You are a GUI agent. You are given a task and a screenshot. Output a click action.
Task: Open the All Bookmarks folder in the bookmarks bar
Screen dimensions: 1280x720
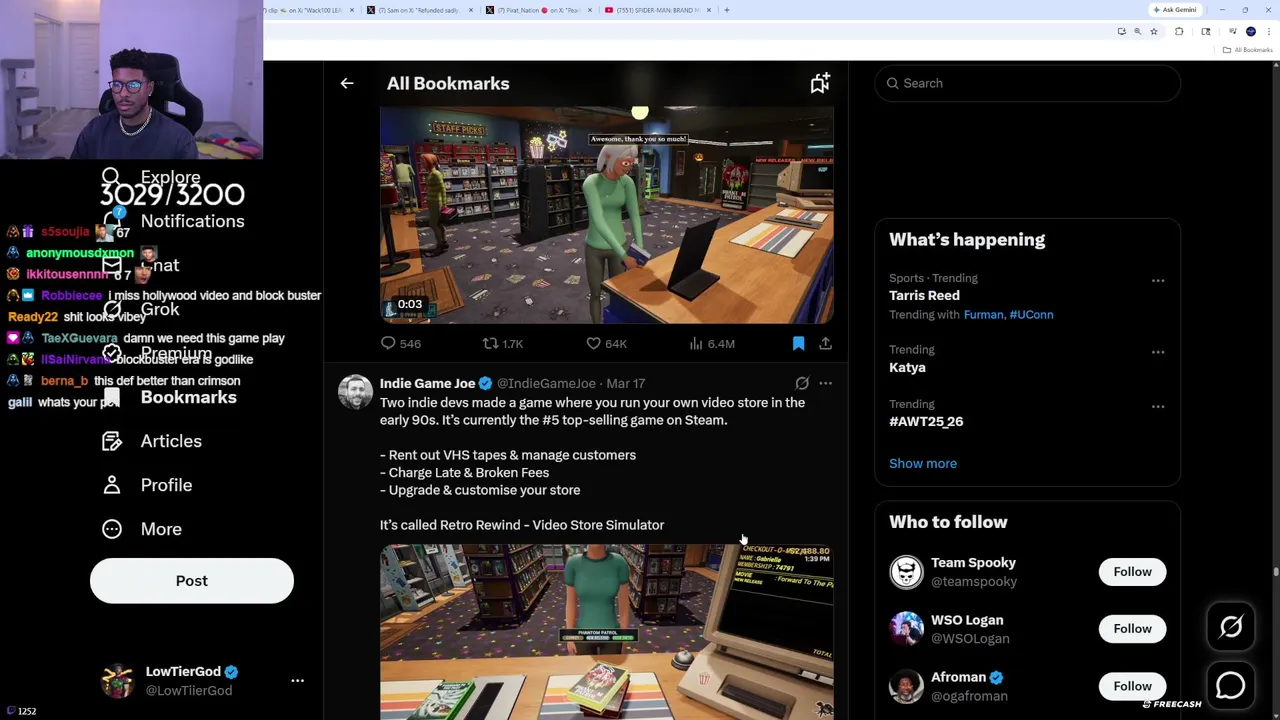pos(1249,50)
